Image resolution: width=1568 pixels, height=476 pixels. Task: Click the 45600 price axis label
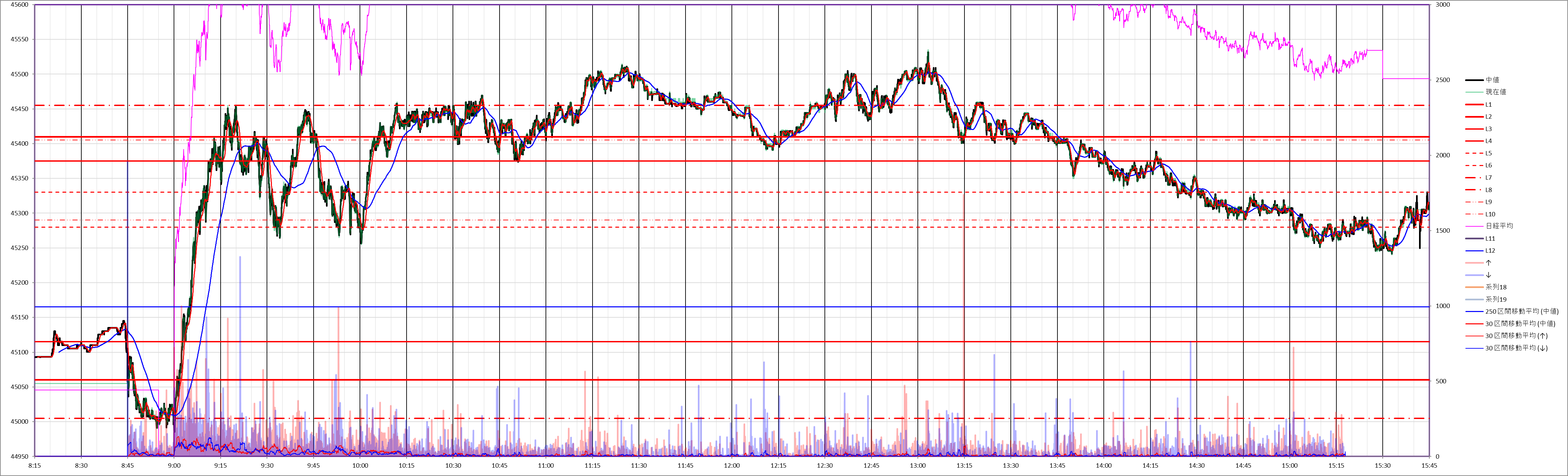click(19, 5)
